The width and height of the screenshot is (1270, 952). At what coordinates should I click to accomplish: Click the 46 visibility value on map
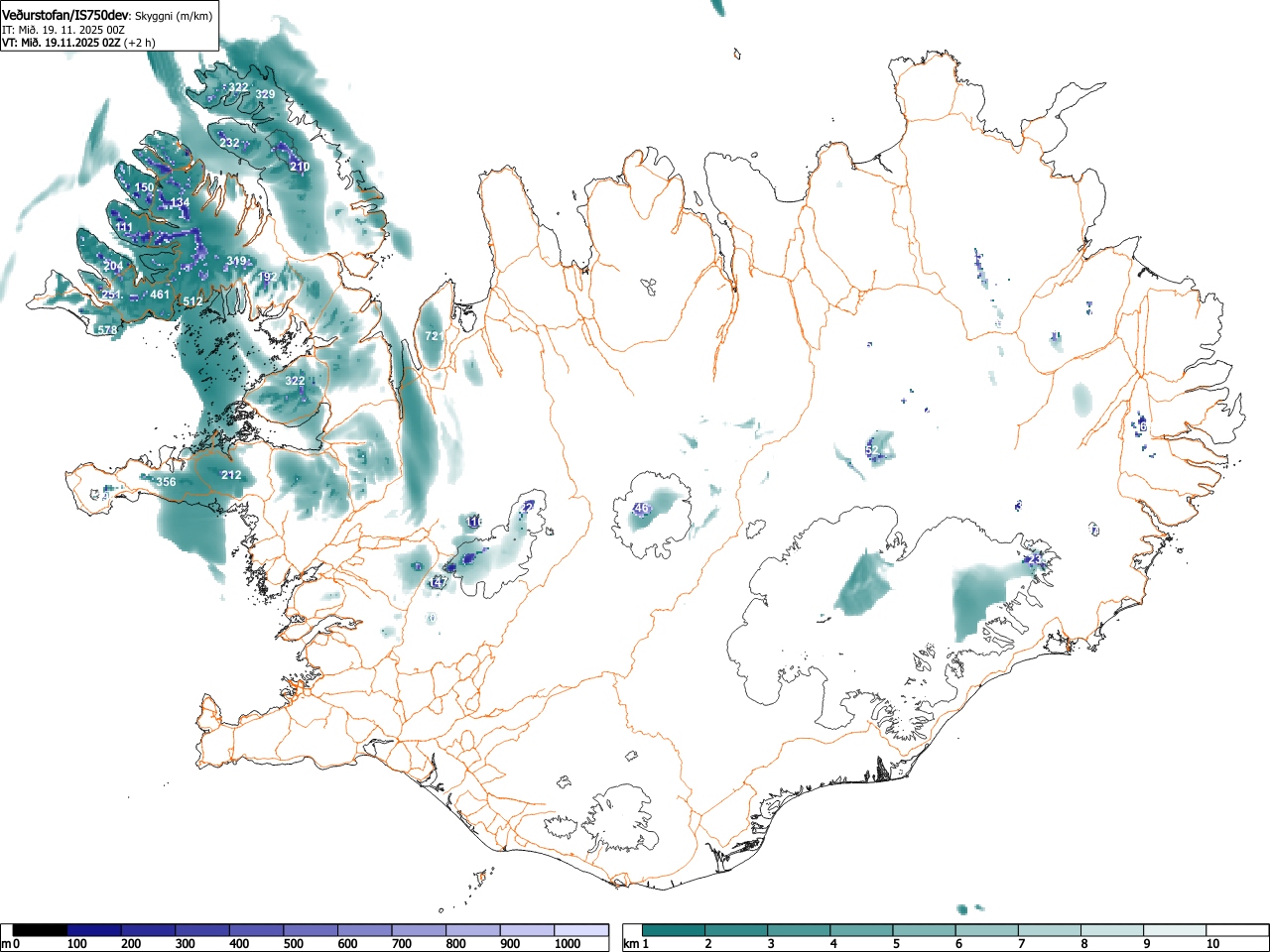coord(641,508)
